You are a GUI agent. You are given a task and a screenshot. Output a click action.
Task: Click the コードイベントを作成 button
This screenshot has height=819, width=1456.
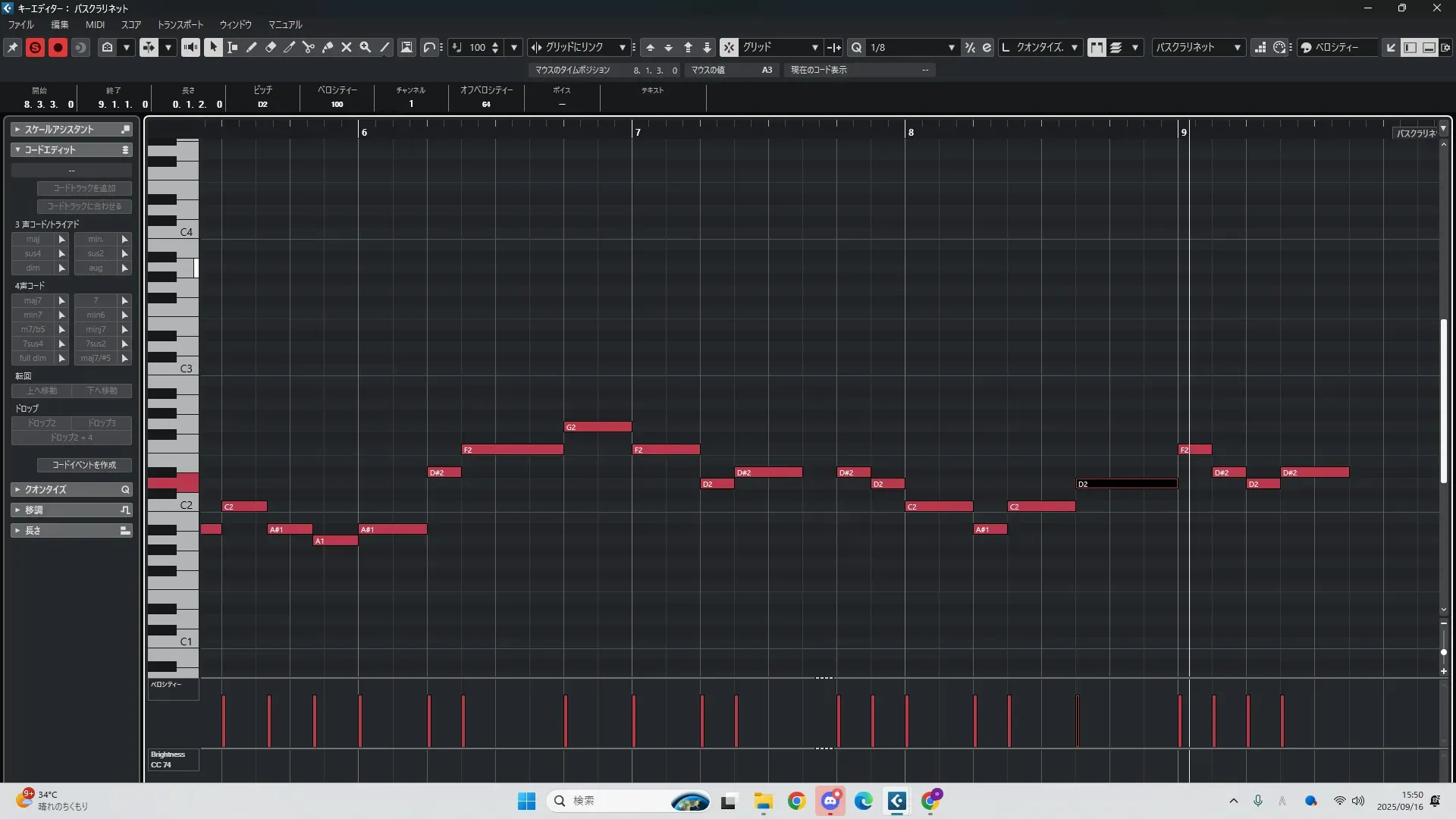pyautogui.click(x=84, y=465)
